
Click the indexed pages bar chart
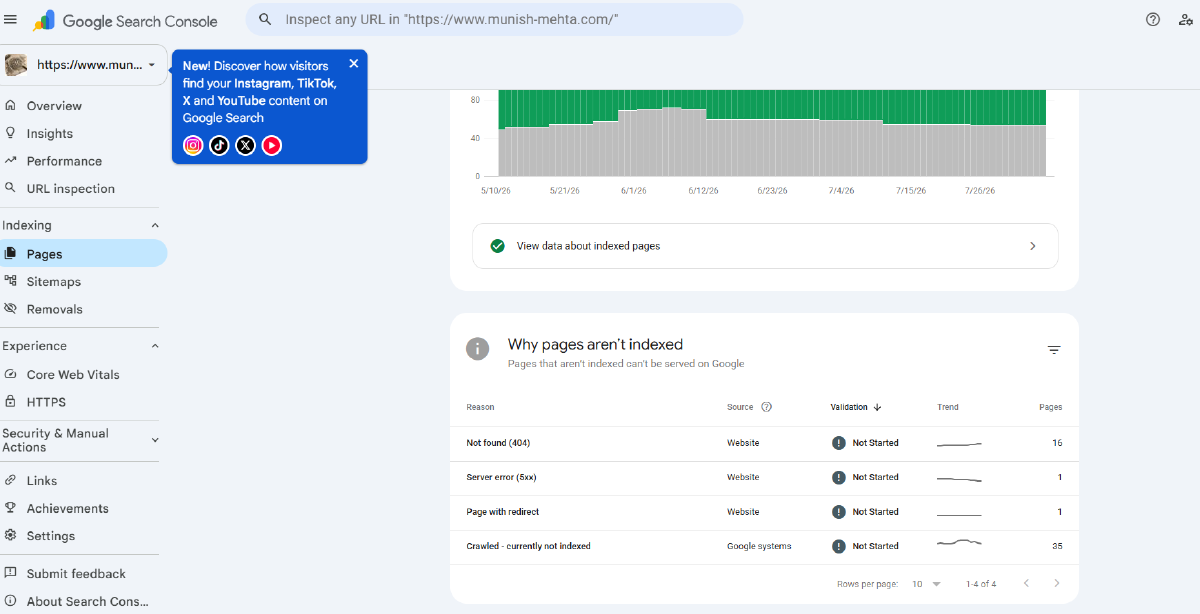click(772, 133)
